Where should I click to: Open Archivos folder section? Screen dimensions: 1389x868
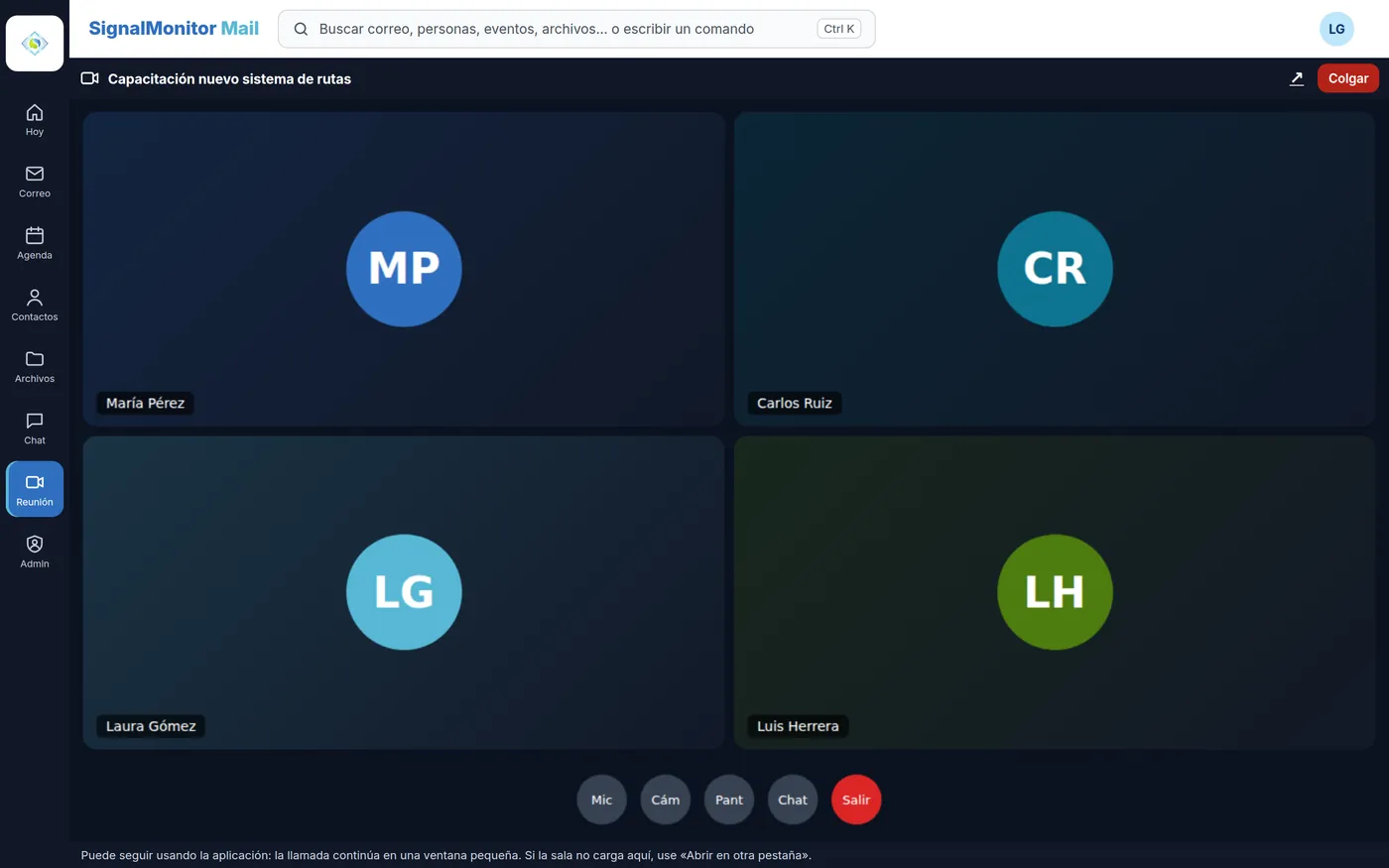pos(35,366)
